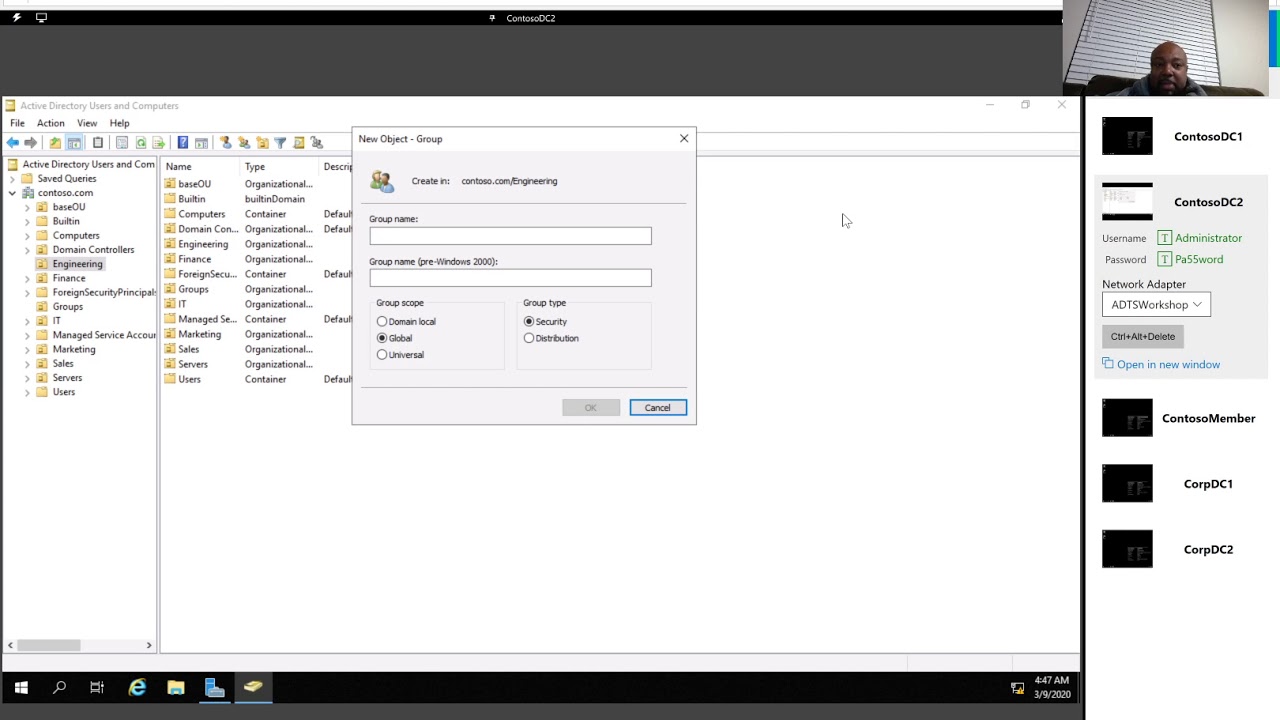
Task: Open the Network Adapter ADTSWorkshop dropdown
Action: pyautogui.click(x=1156, y=305)
